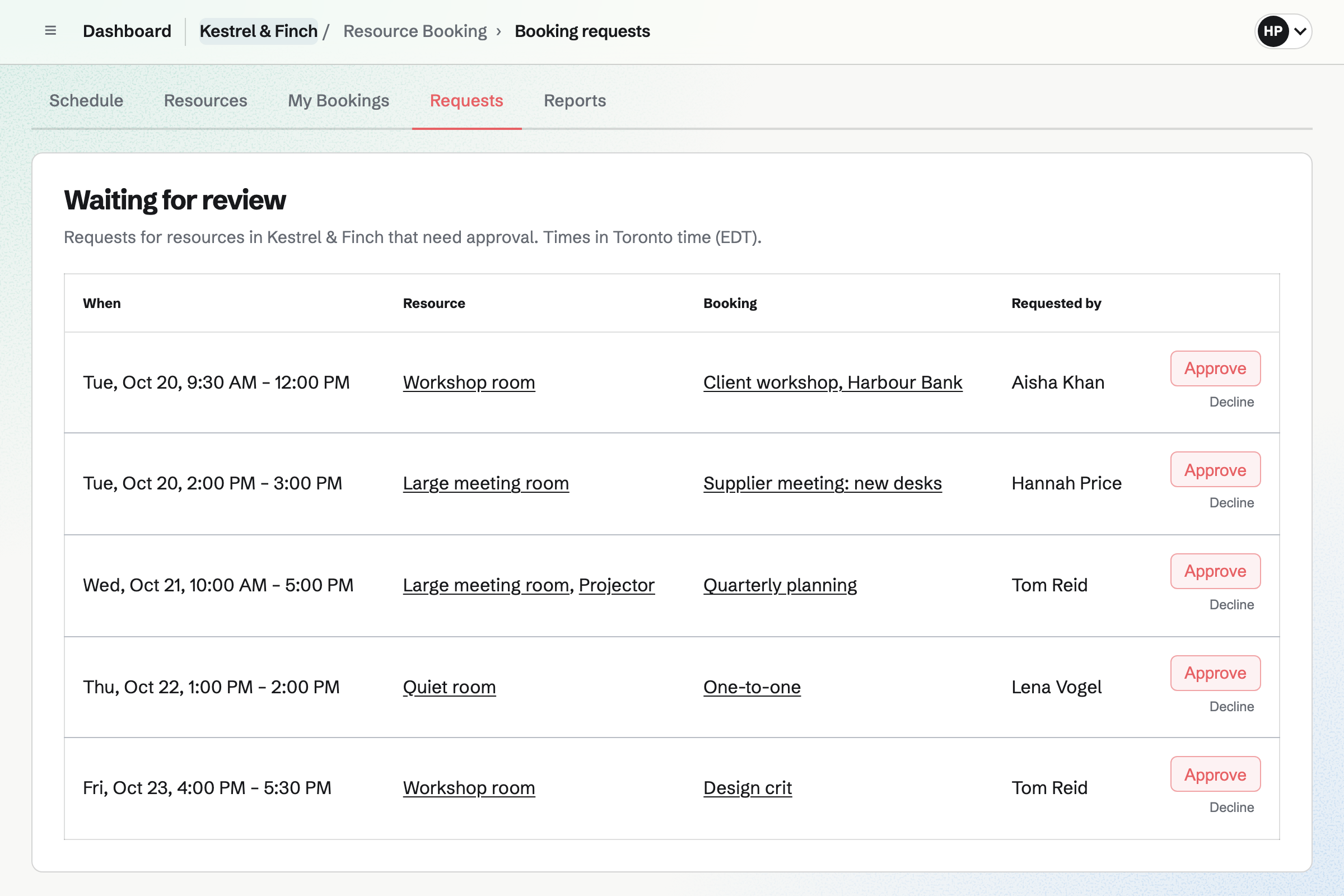Click requester name Aisha Khan
Viewport: 1344px width, 896px height.
coord(1058,382)
